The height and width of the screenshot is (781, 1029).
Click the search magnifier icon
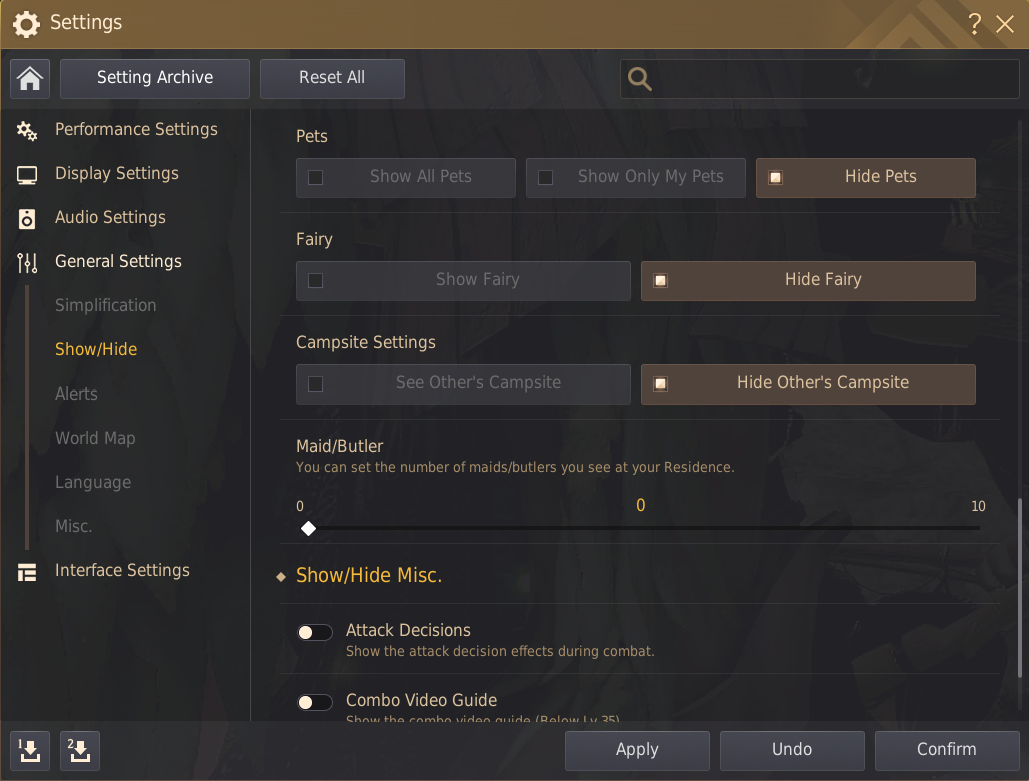click(640, 79)
